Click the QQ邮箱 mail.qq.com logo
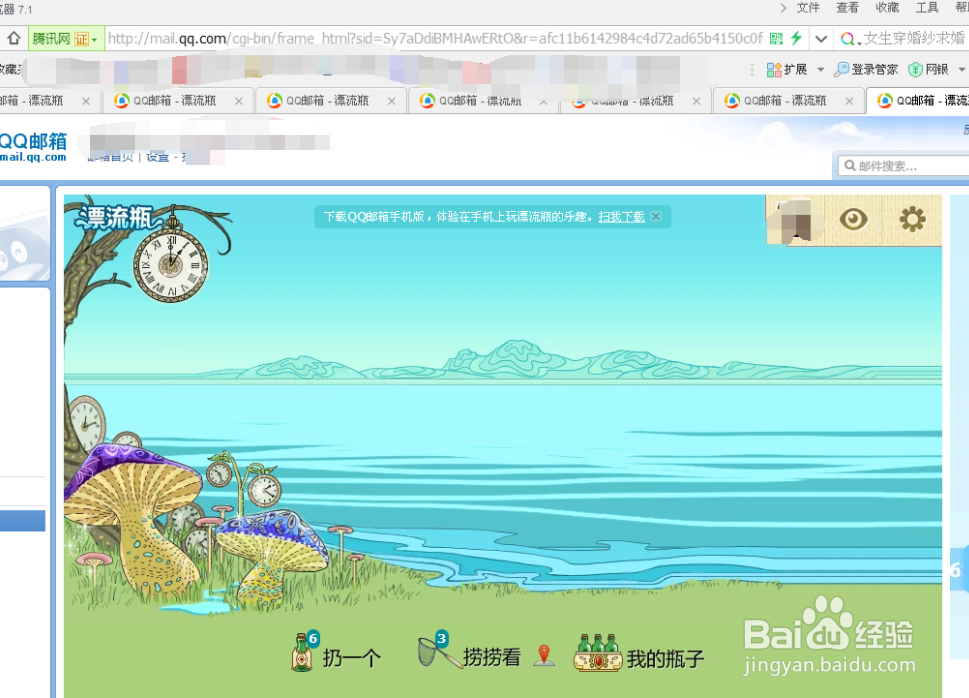This screenshot has width=969, height=698. (33, 147)
